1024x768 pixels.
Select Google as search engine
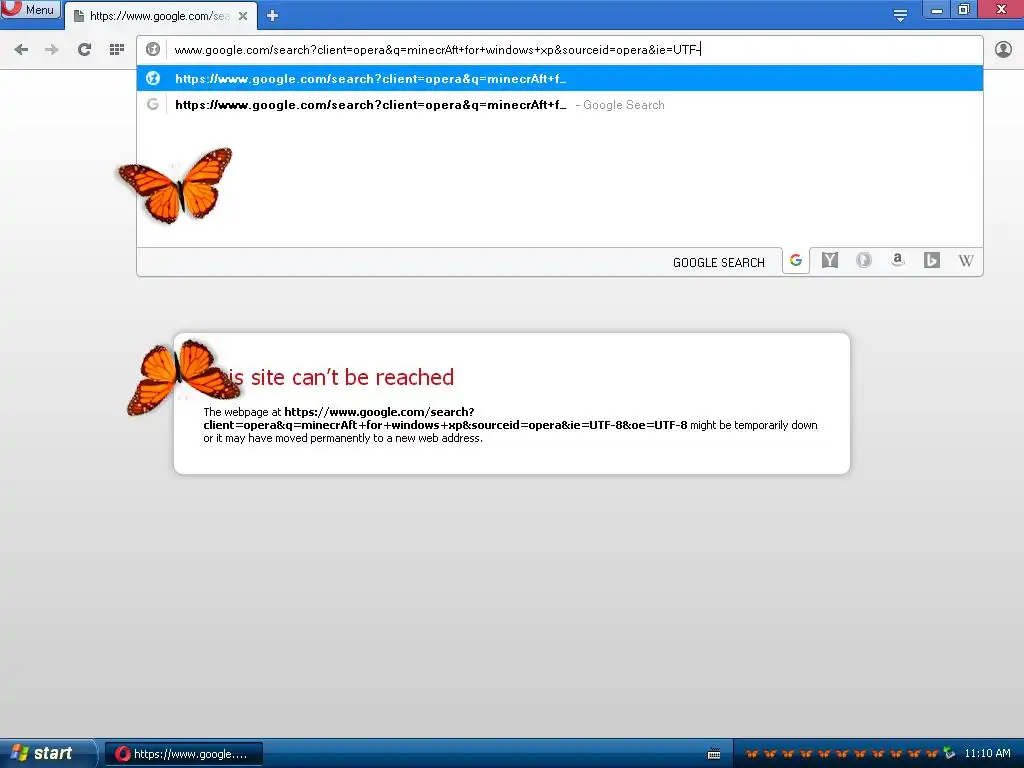(795, 260)
